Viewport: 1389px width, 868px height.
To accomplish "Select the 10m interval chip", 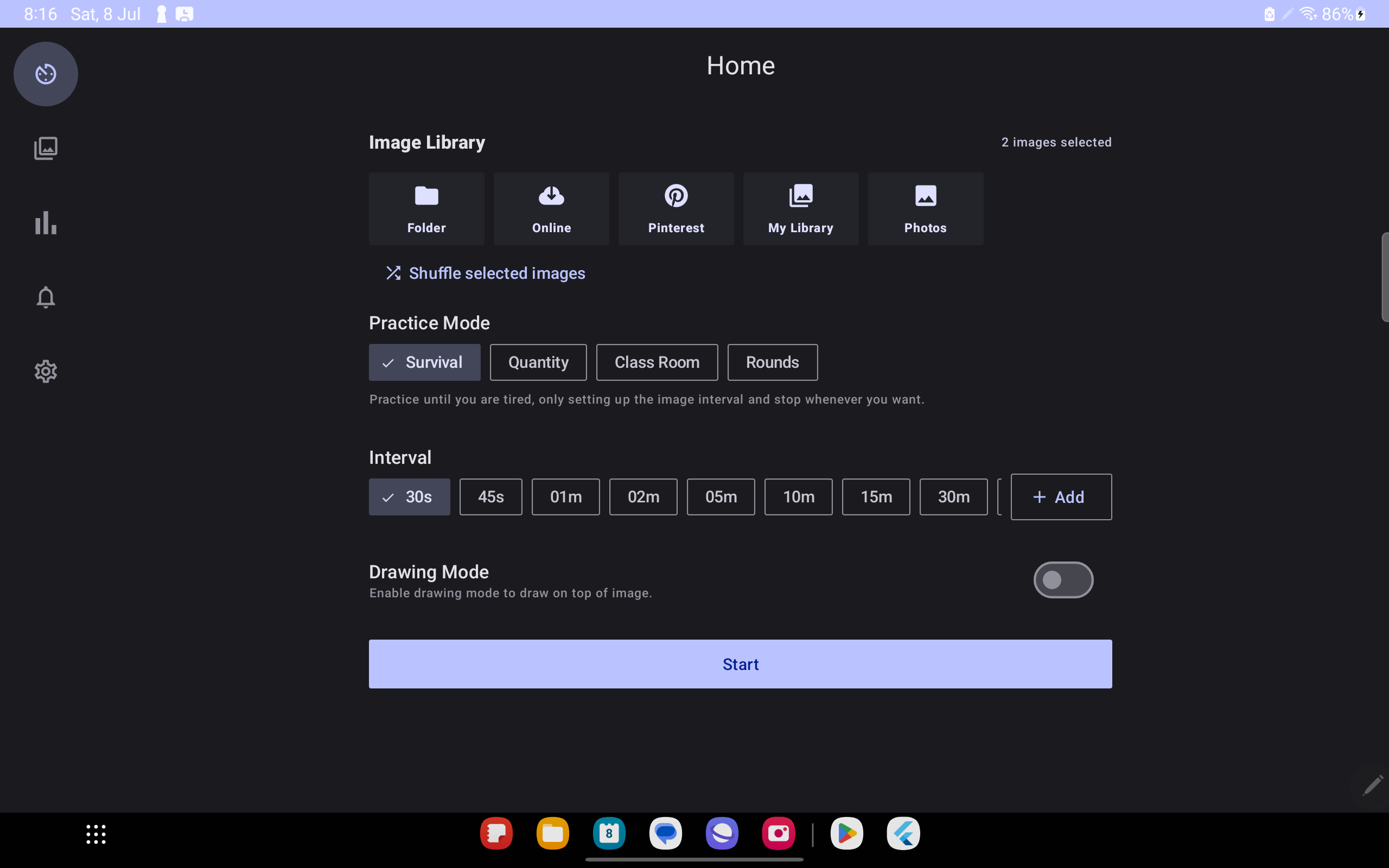I will 798,496.
